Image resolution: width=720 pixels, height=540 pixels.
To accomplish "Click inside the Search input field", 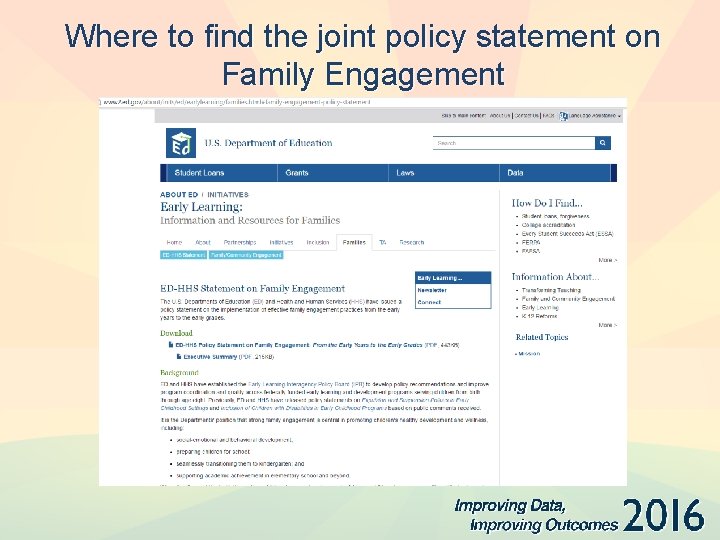I will 513,143.
